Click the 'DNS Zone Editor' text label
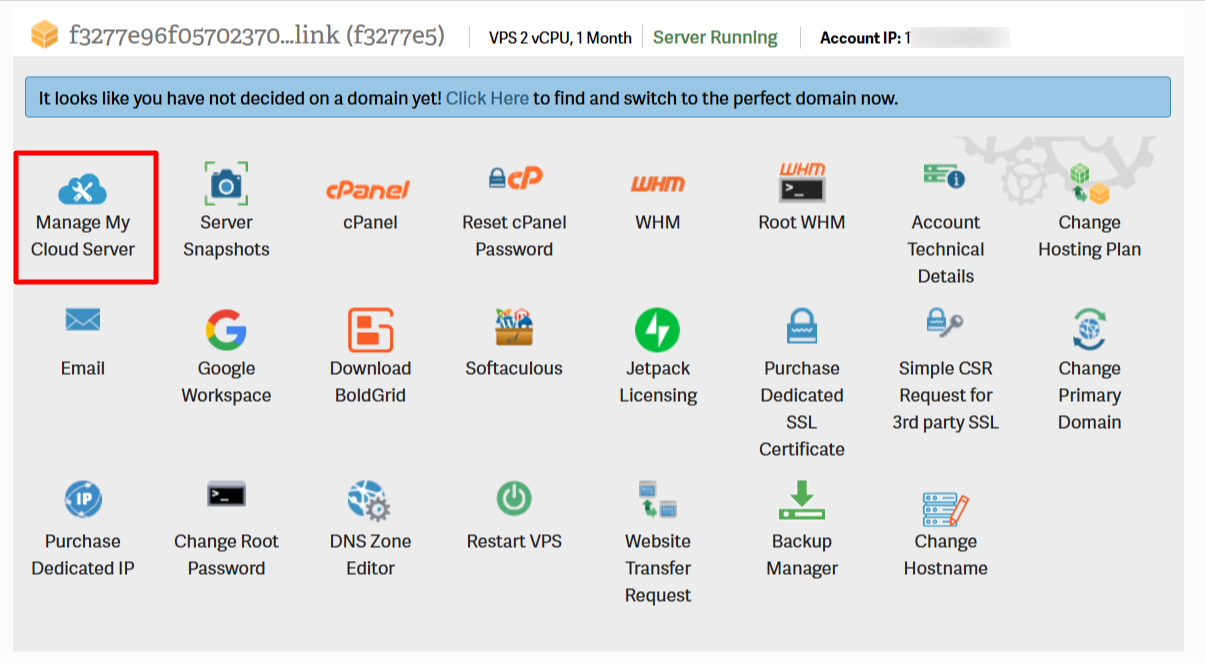This screenshot has height=663, width=1205. pyautogui.click(x=370, y=555)
